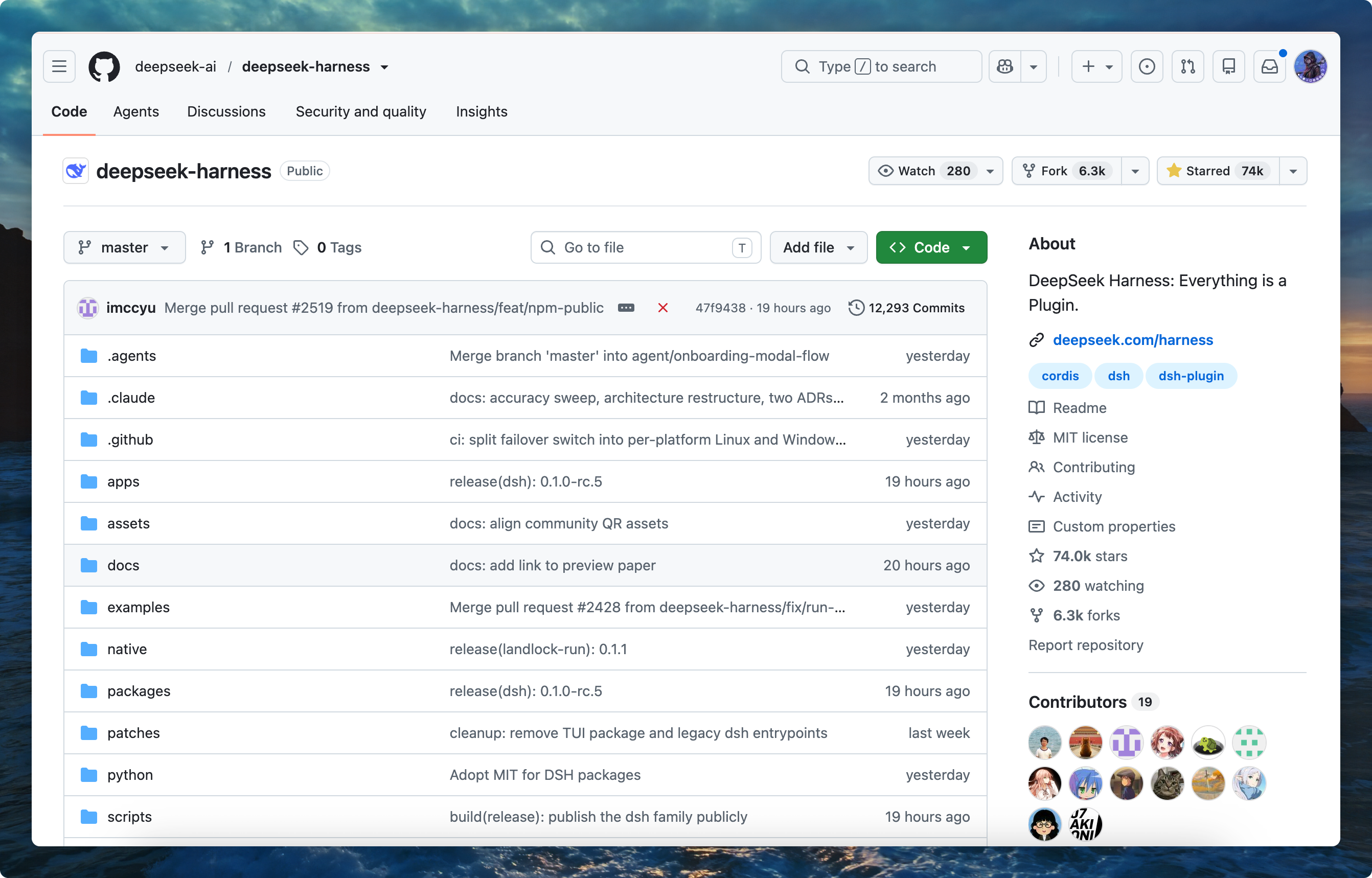1372x878 pixels.
Task: Open commit 'Adopt MIT for DSH packages'
Action: click(545, 775)
